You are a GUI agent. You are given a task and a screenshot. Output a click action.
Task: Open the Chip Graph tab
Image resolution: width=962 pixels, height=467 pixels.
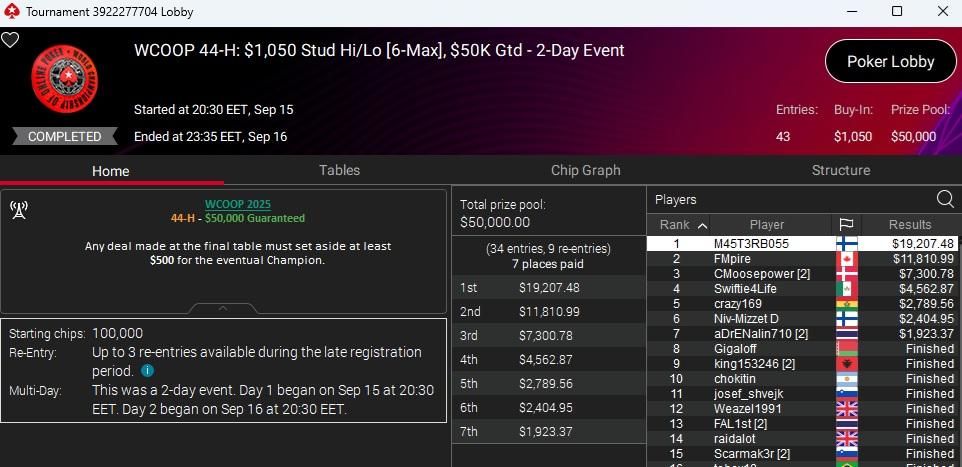click(585, 170)
